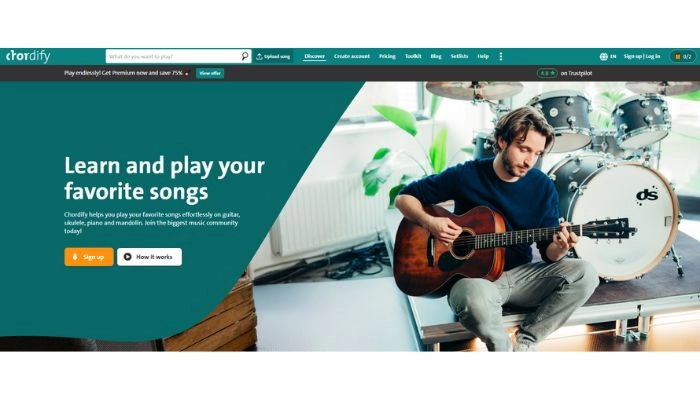Click the Upload song icon
The height and width of the screenshot is (400, 700).
click(x=259, y=57)
